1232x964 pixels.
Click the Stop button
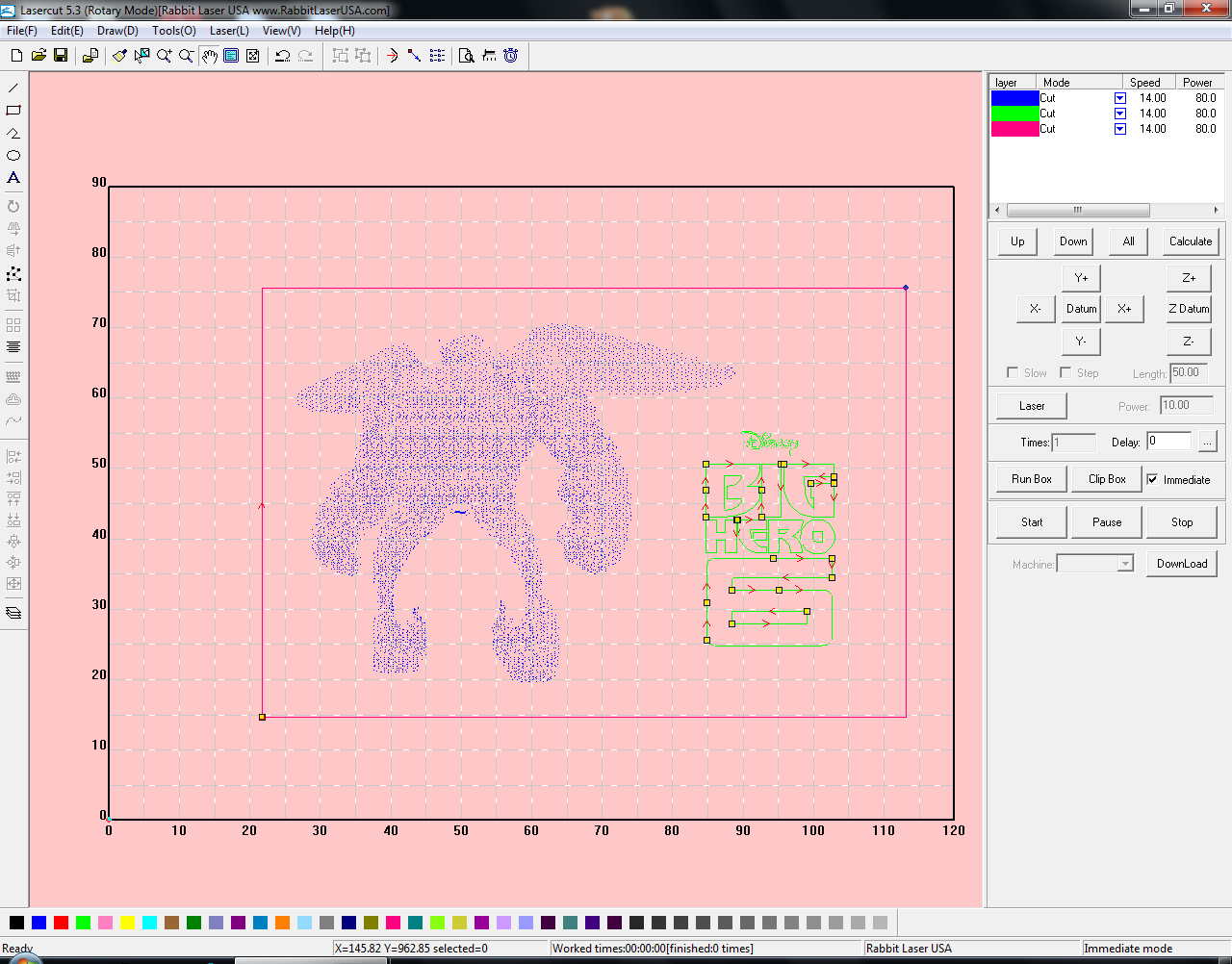[1182, 522]
